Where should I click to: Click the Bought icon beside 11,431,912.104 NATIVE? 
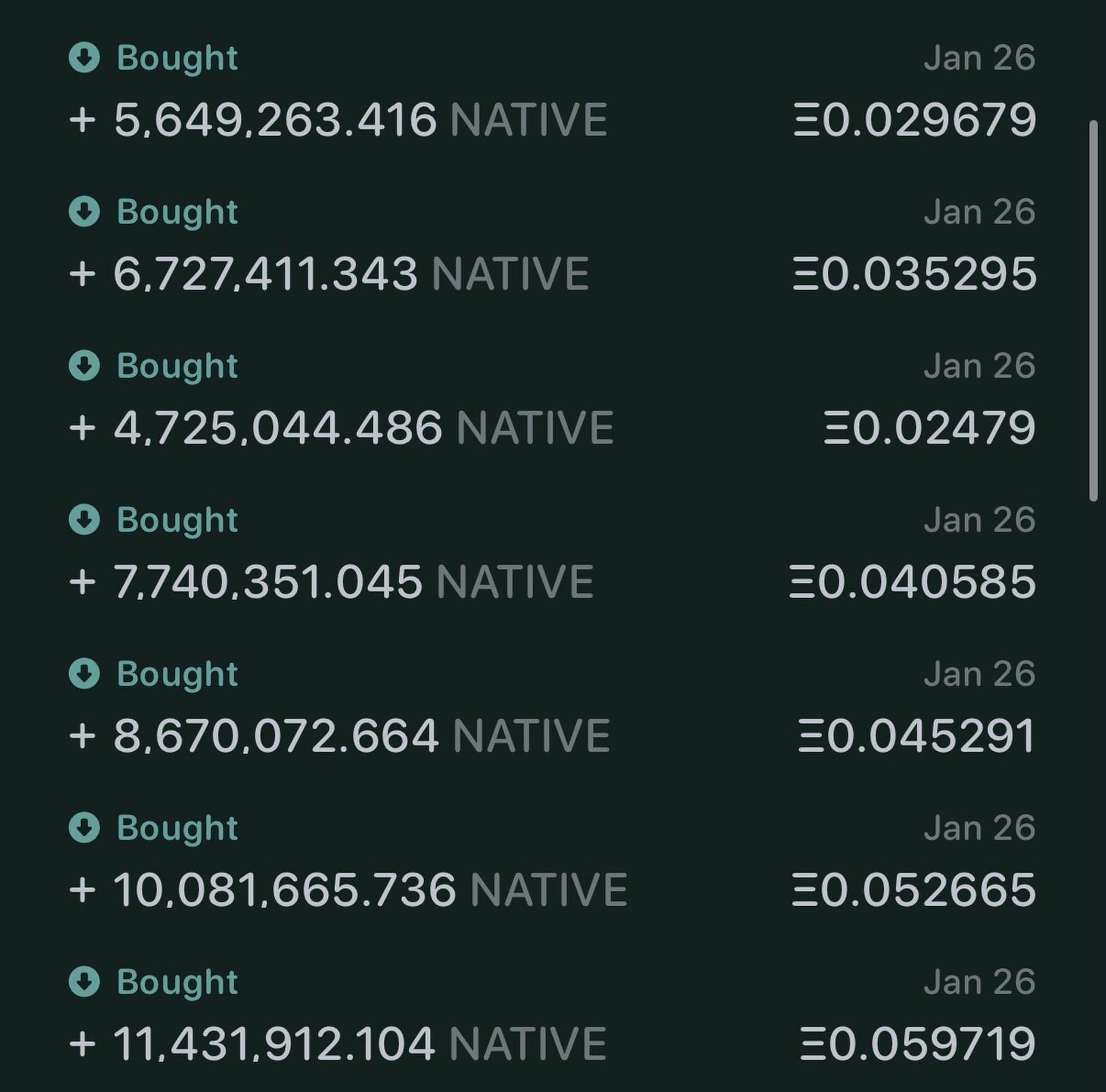[x=84, y=981]
